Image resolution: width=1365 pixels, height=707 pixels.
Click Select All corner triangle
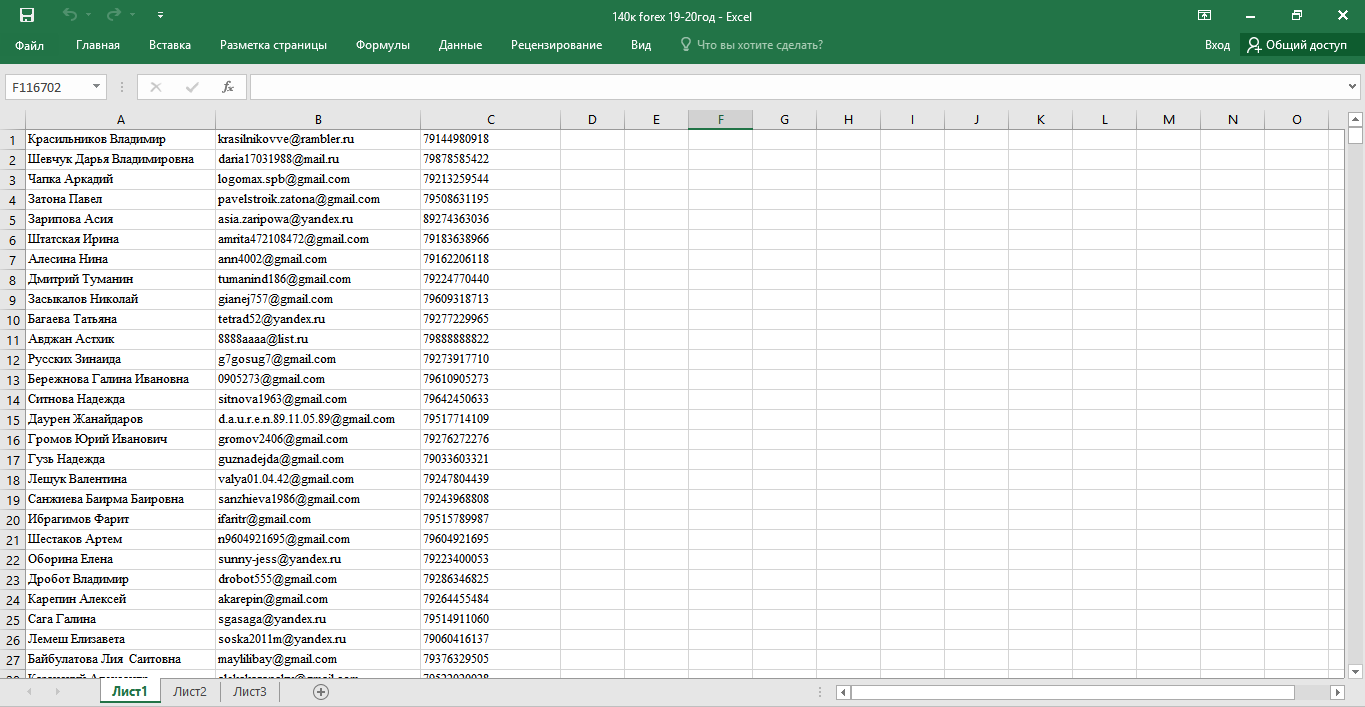point(12,120)
